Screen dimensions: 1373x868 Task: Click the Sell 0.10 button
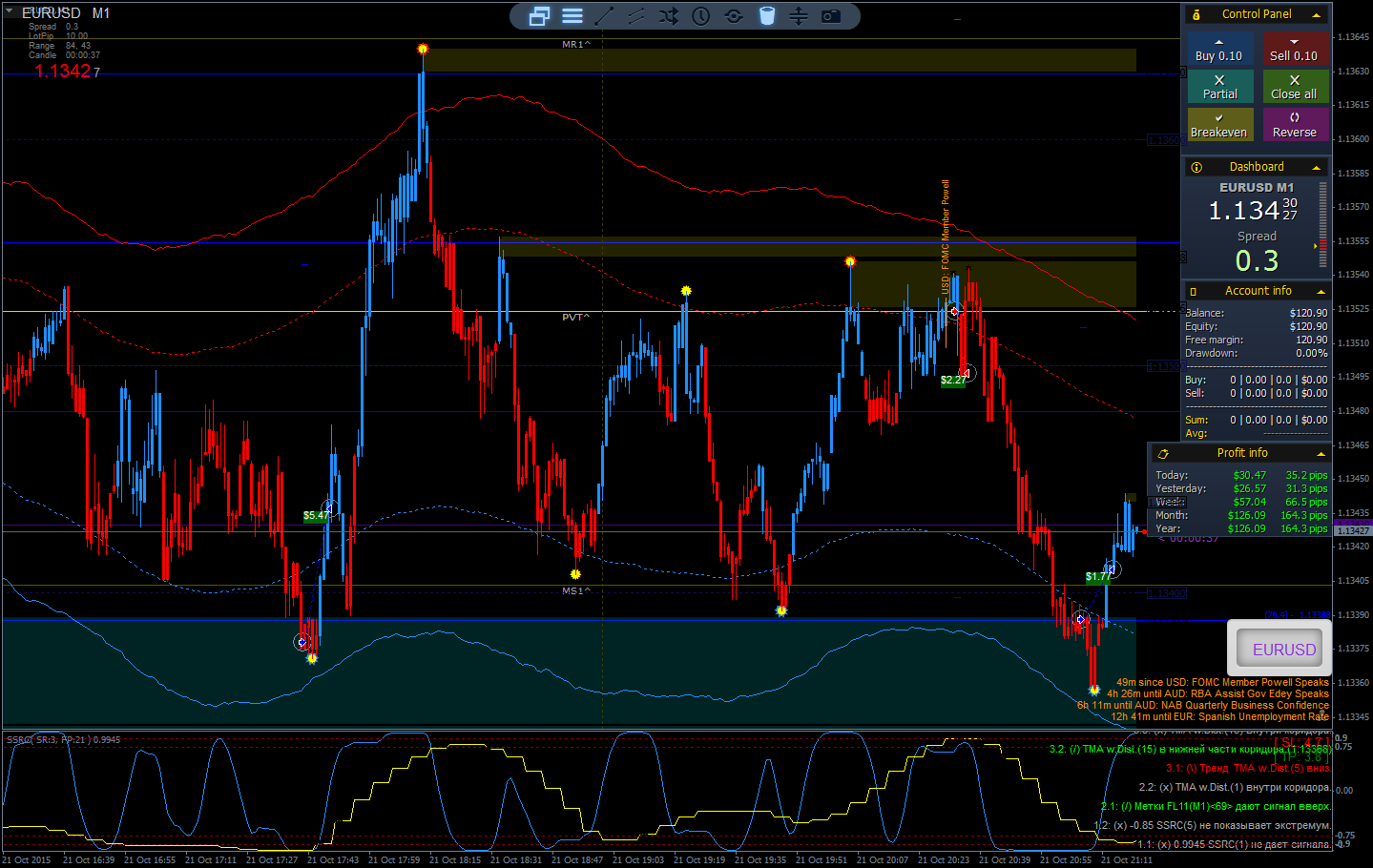click(1294, 49)
